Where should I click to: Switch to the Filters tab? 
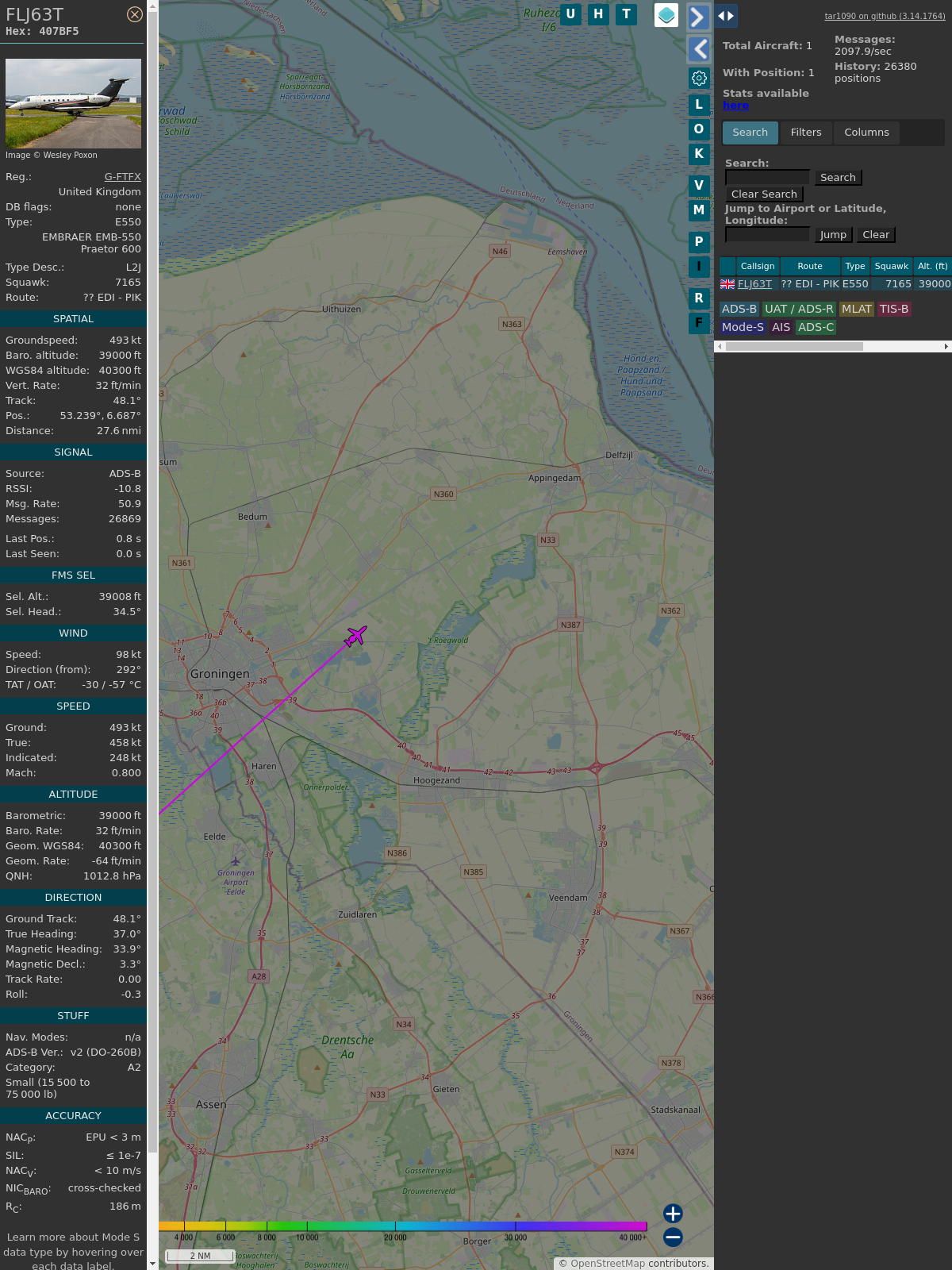(805, 133)
